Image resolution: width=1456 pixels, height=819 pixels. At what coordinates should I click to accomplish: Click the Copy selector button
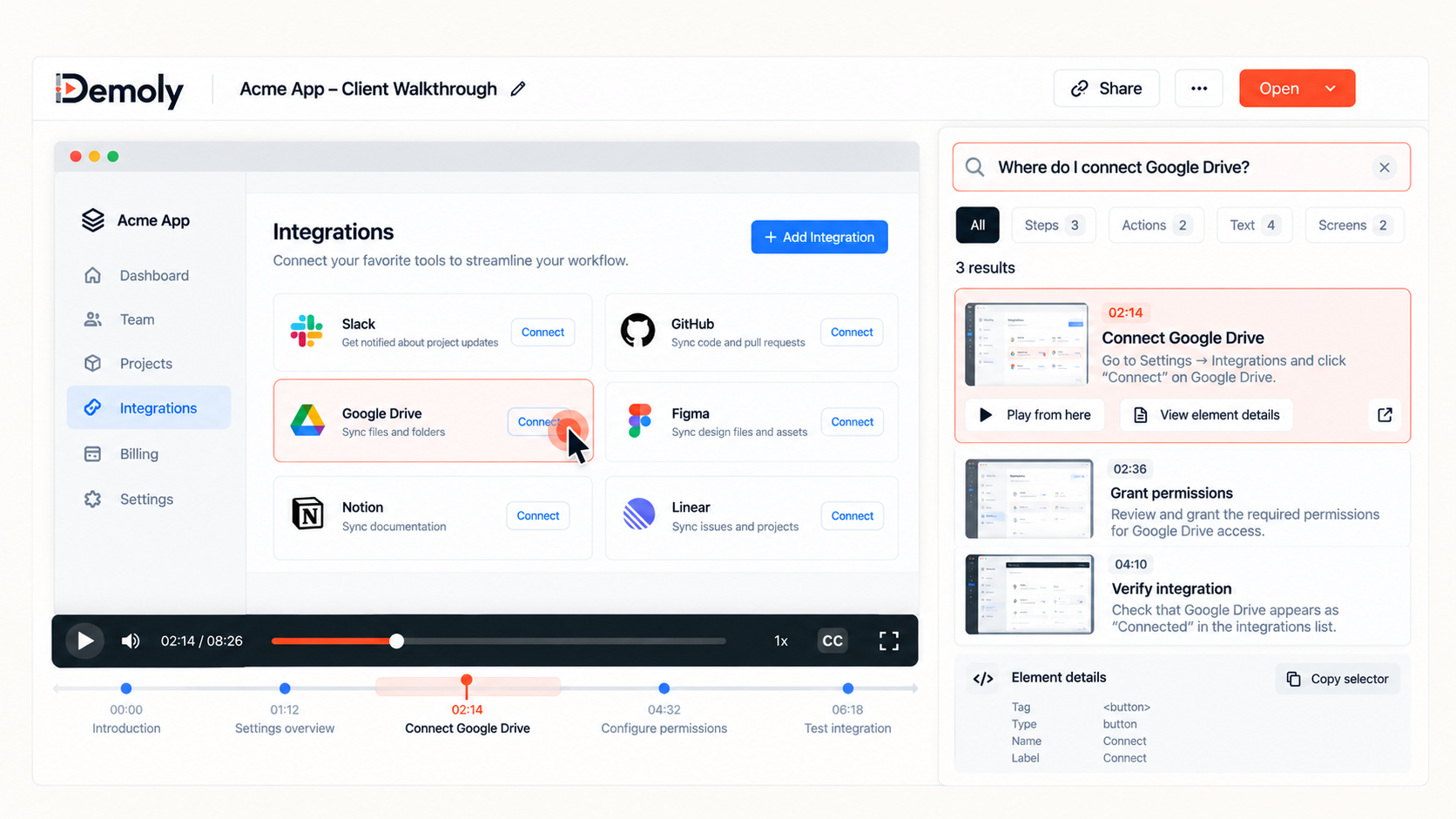click(1338, 679)
